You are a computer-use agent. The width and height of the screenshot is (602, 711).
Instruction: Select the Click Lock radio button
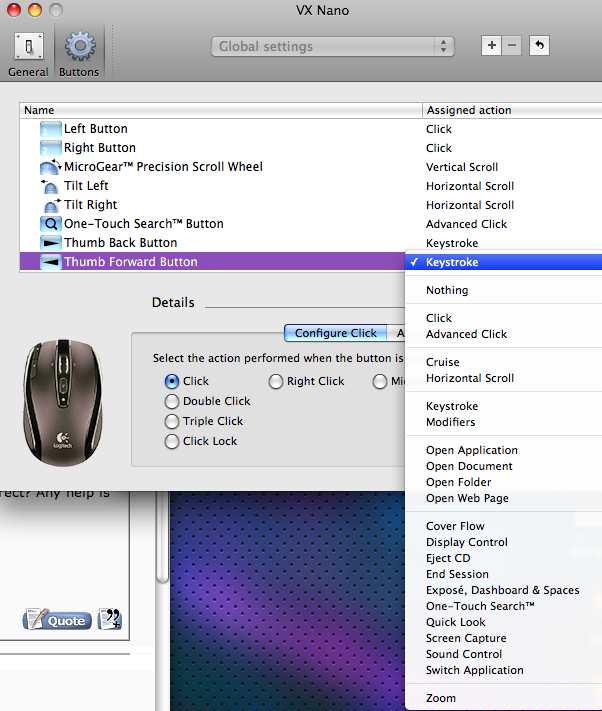click(172, 441)
